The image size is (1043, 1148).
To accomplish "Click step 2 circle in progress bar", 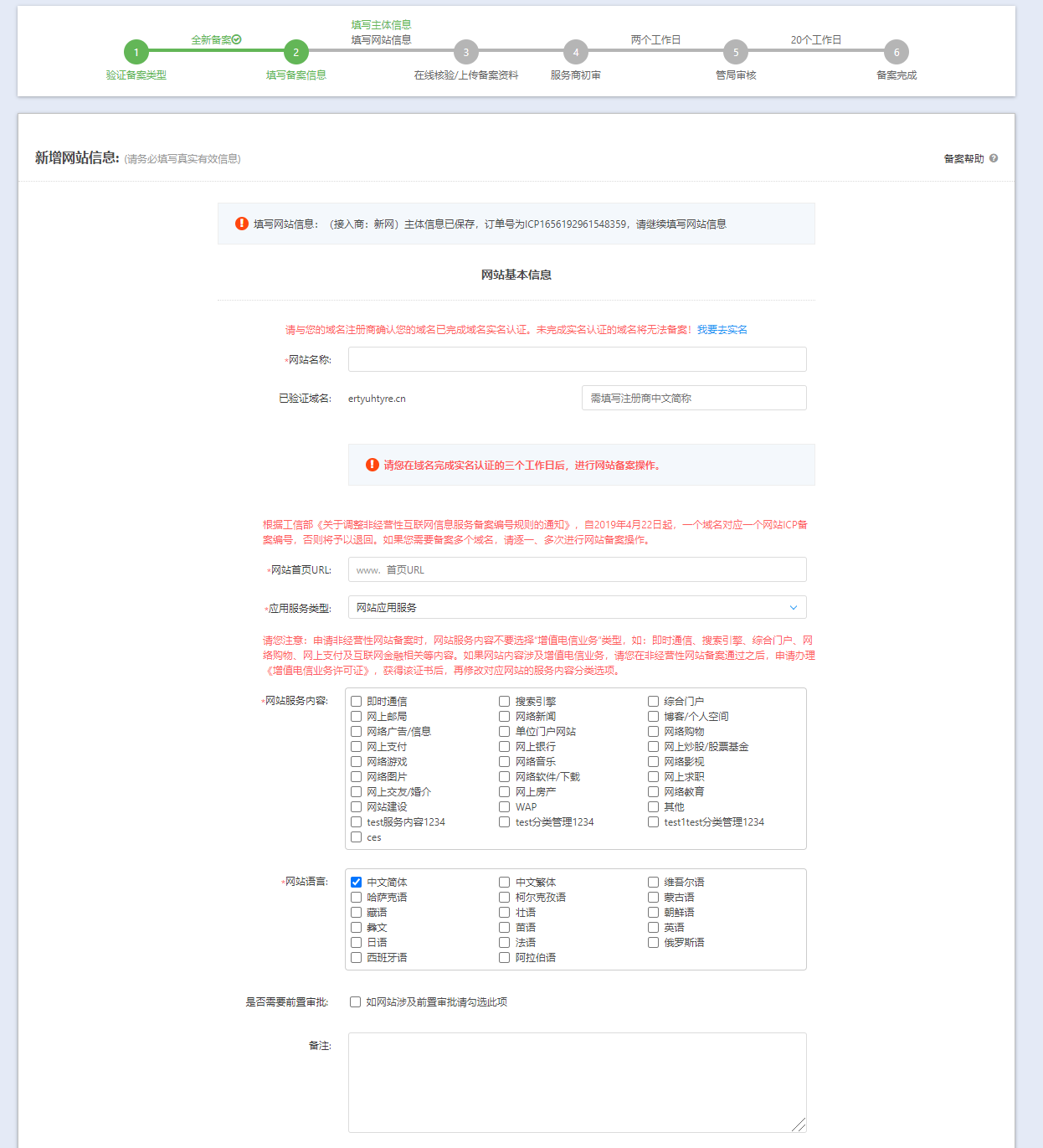I will coord(295,52).
